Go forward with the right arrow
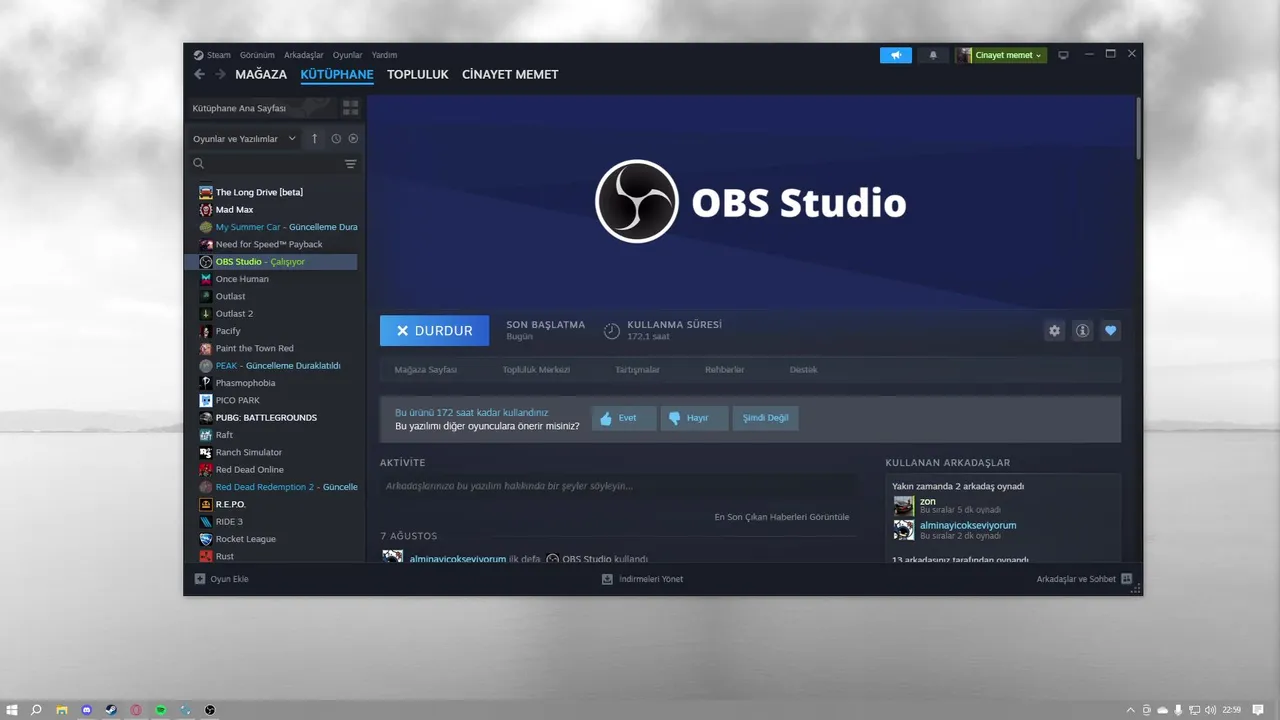Screen dimensions: 1280x720 [x=219, y=74]
